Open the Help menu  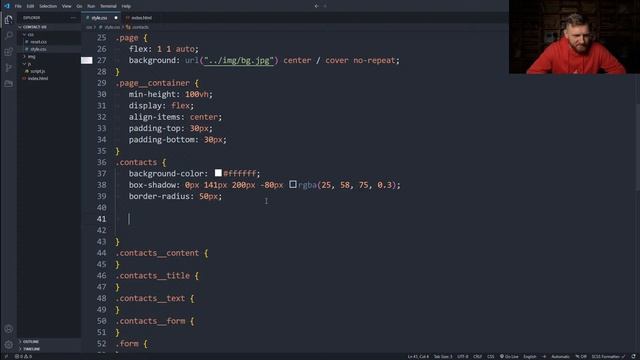(126, 6)
